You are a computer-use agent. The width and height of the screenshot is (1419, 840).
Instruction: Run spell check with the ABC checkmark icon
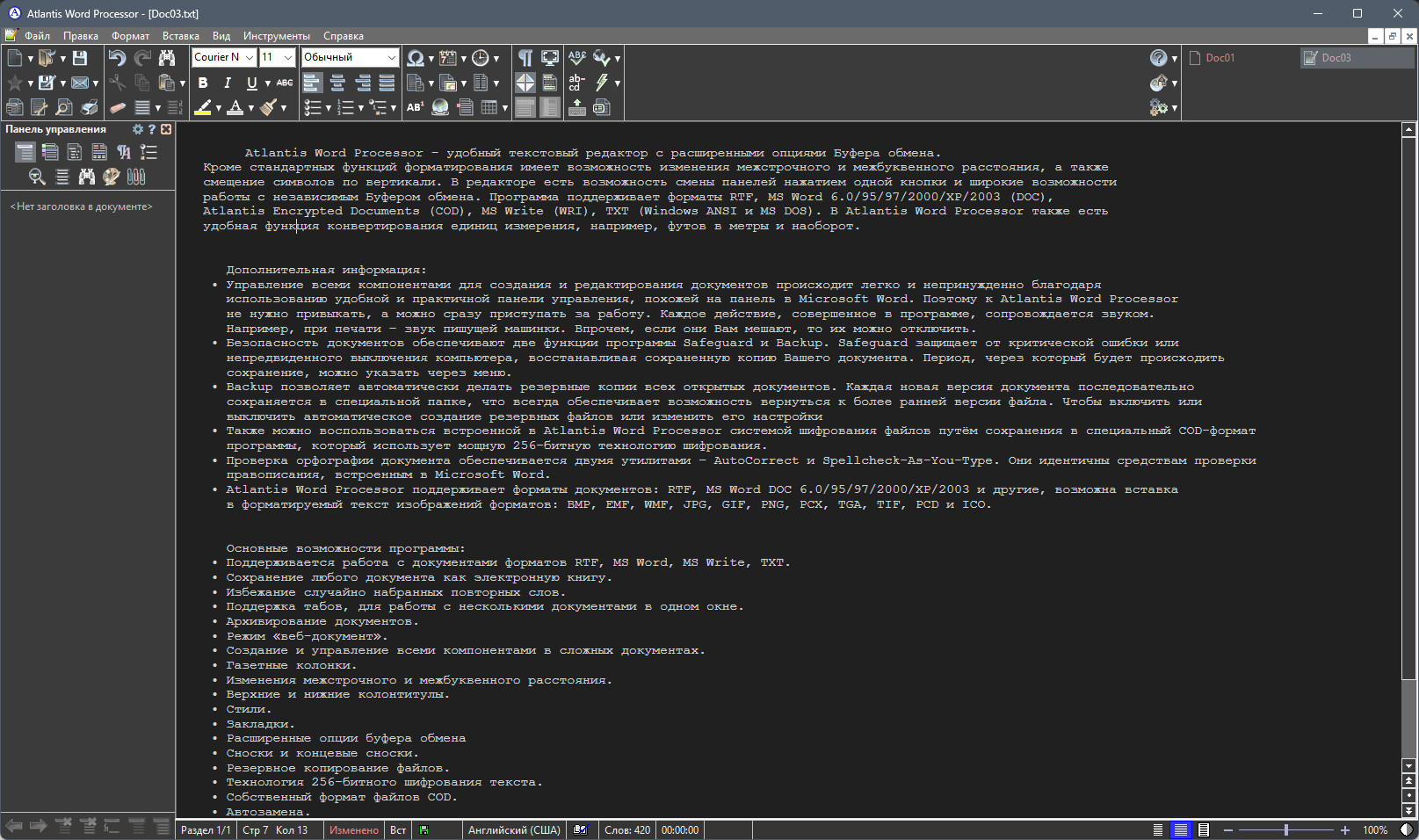pos(576,58)
